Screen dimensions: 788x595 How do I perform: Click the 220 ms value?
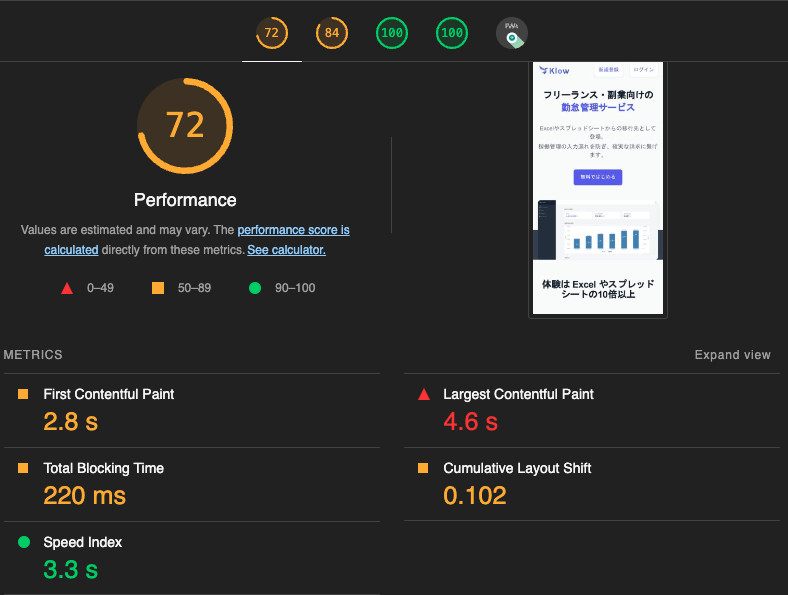(84, 495)
